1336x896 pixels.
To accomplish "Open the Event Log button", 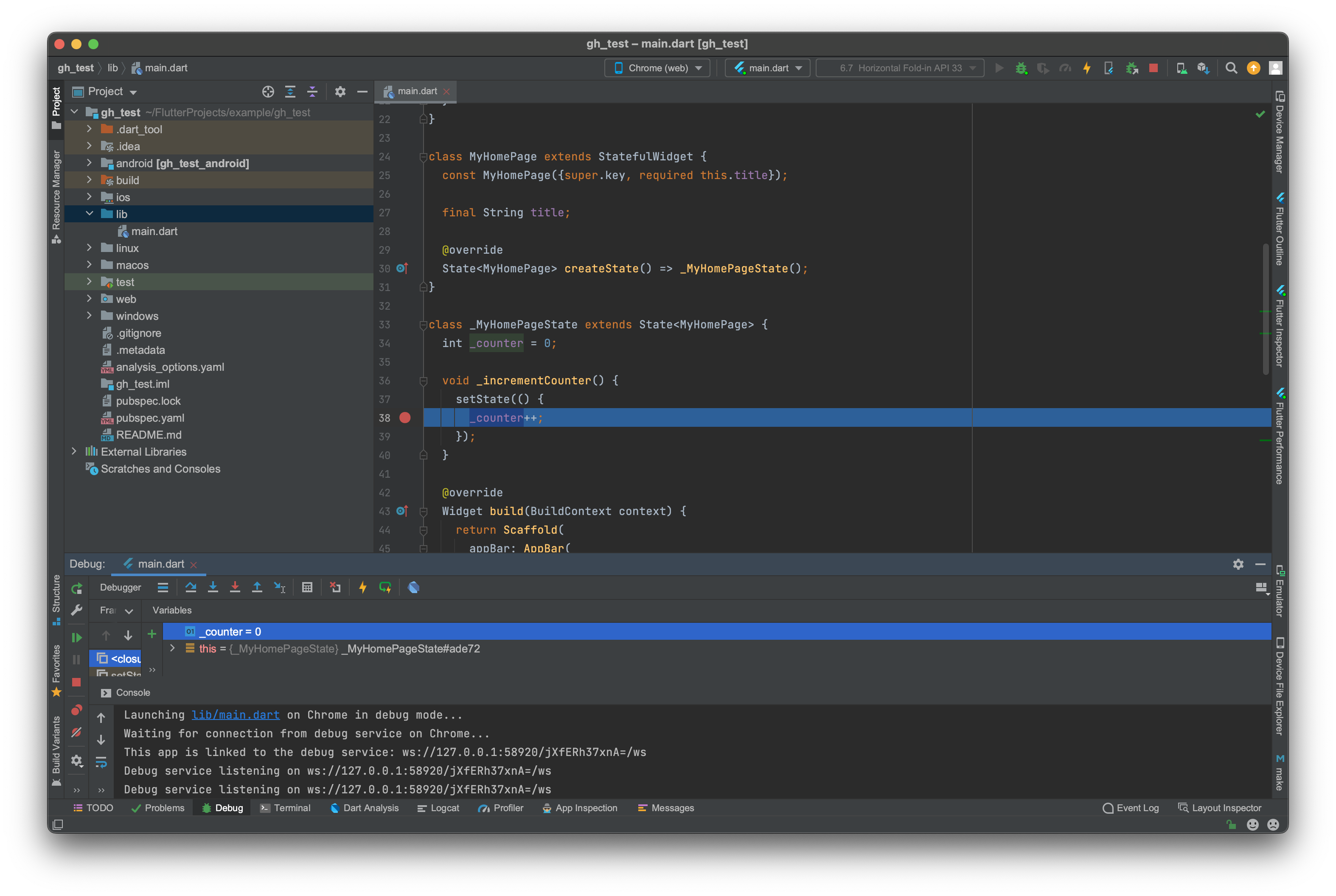I will pyautogui.click(x=1130, y=808).
